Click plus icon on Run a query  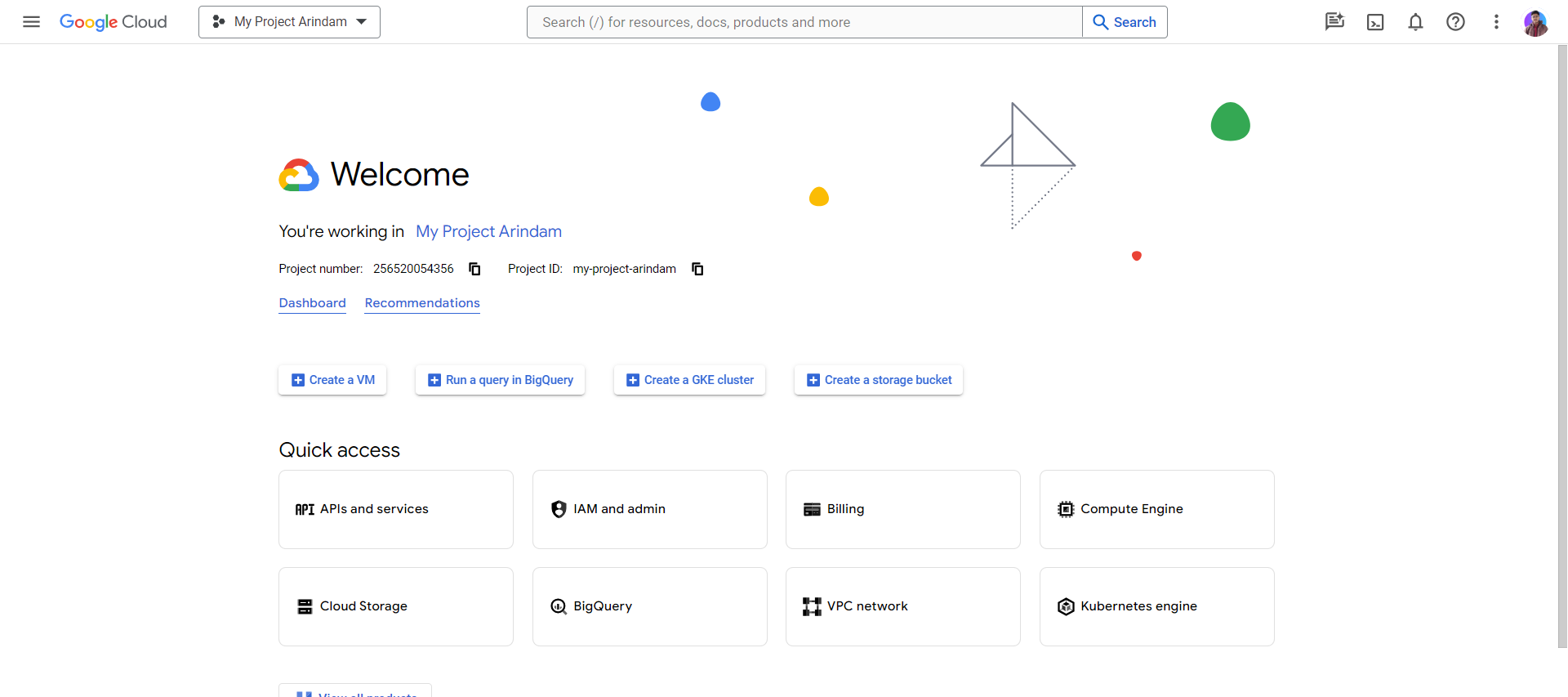pyautogui.click(x=434, y=380)
